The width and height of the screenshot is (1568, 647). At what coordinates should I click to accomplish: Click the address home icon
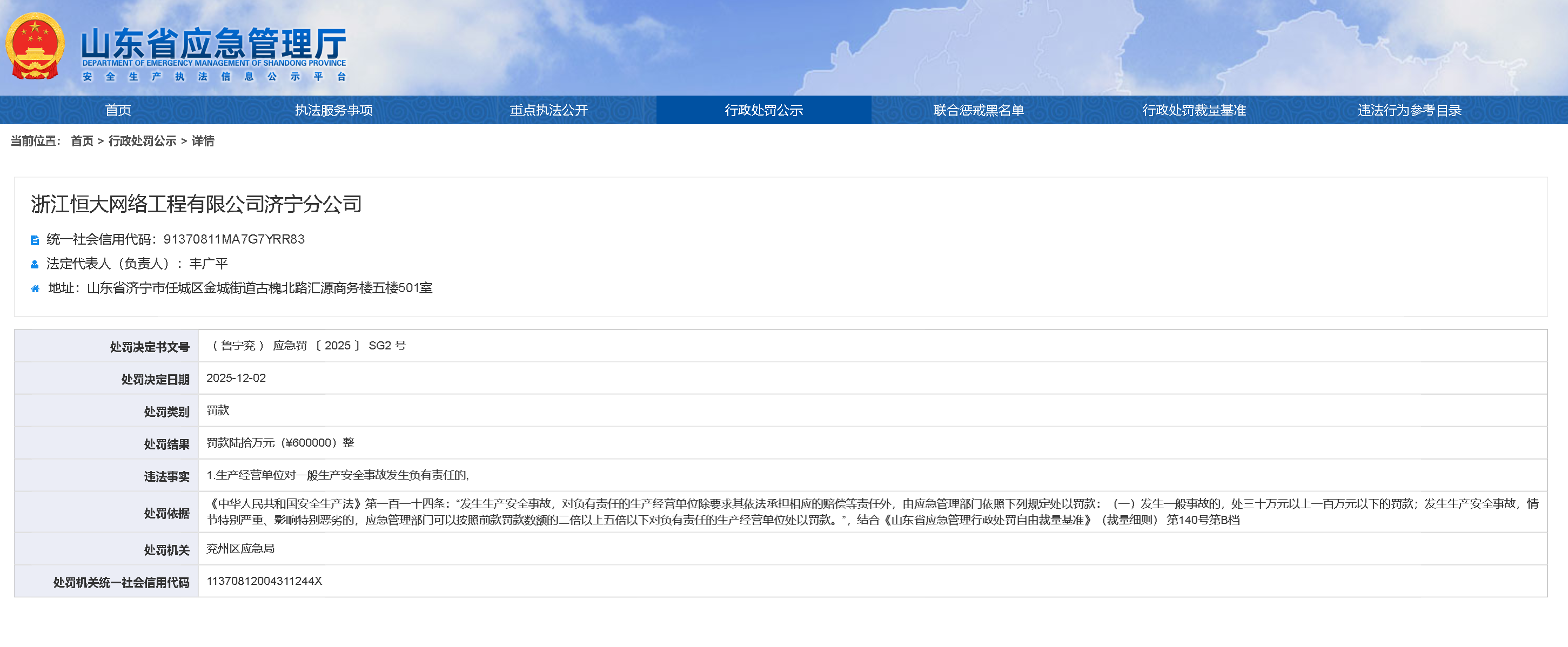pyautogui.click(x=35, y=289)
